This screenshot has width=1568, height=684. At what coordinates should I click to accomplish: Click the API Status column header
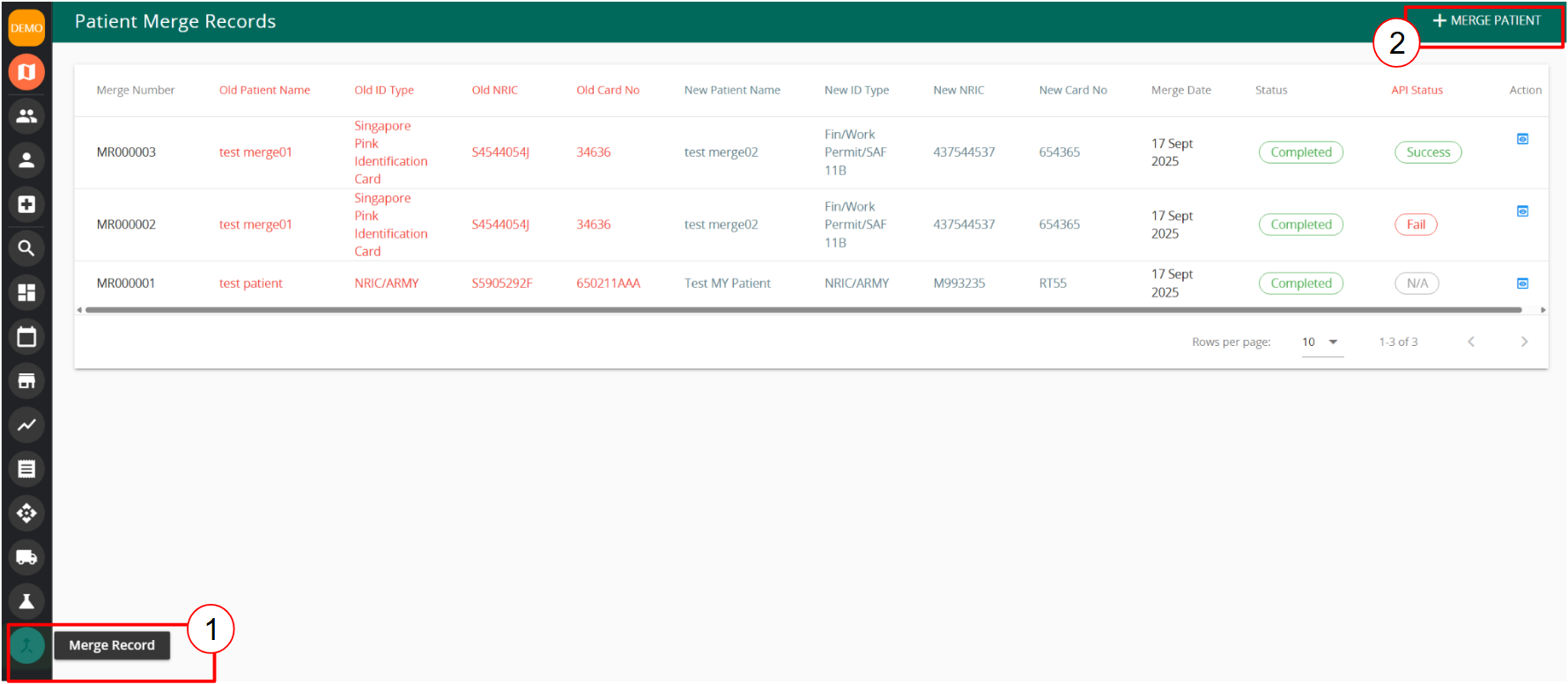click(1416, 90)
